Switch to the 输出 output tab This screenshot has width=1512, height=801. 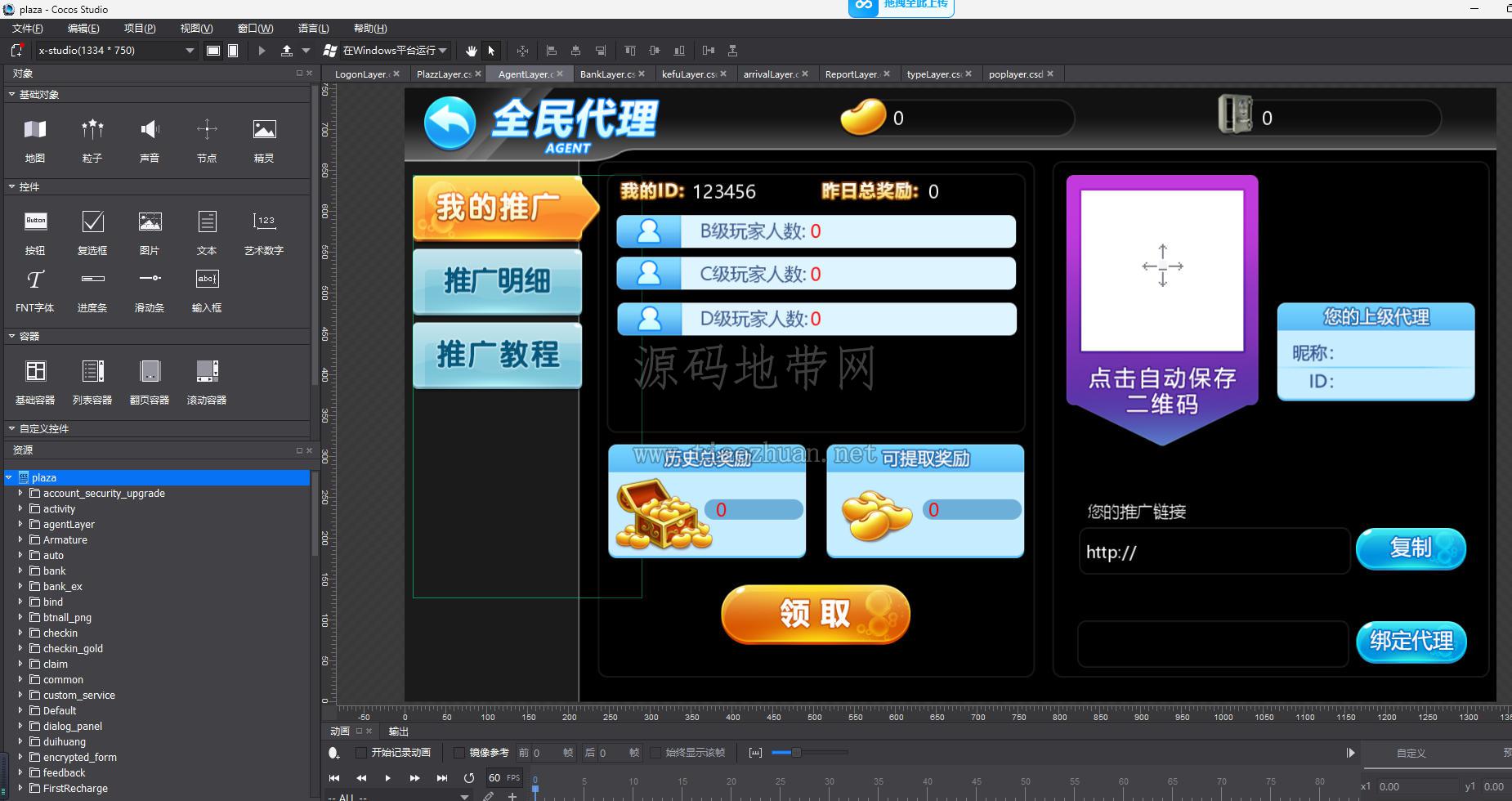(x=399, y=732)
